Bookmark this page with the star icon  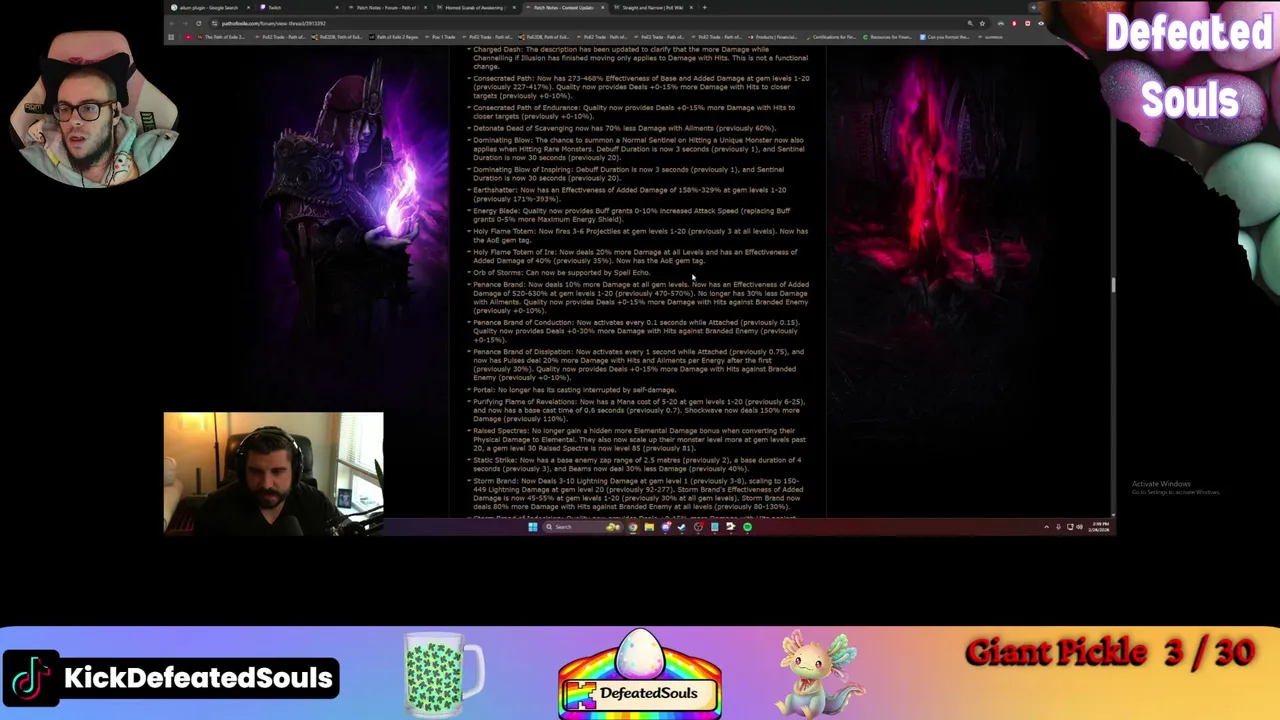pyautogui.click(x=982, y=23)
